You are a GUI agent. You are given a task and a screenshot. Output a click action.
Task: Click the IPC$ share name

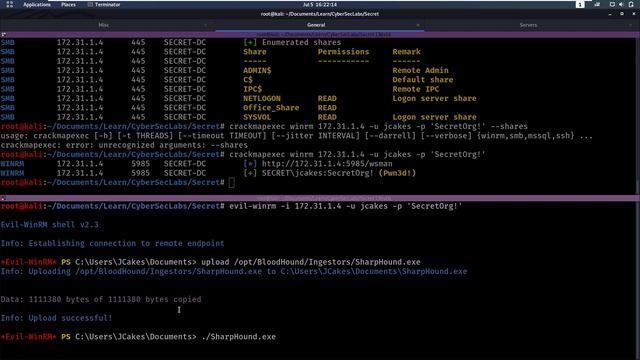point(252,89)
